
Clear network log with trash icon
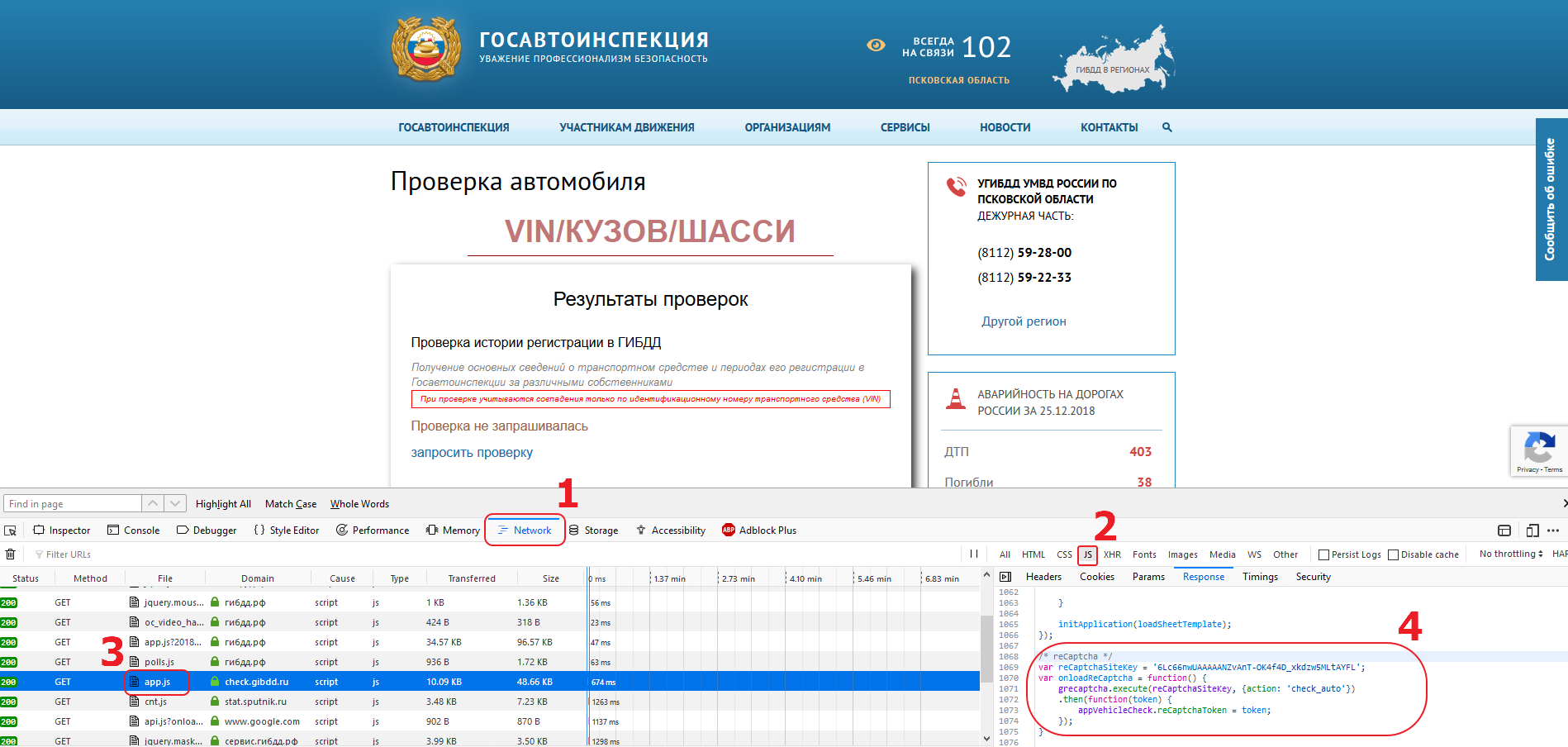point(11,554)
